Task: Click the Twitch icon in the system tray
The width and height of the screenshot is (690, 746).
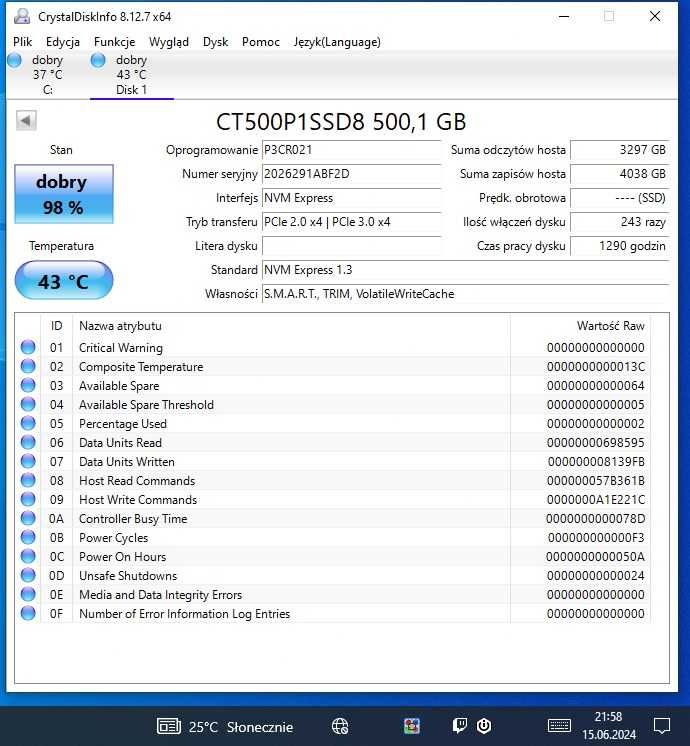Action: pyautogui.click(x=459, y=726)
